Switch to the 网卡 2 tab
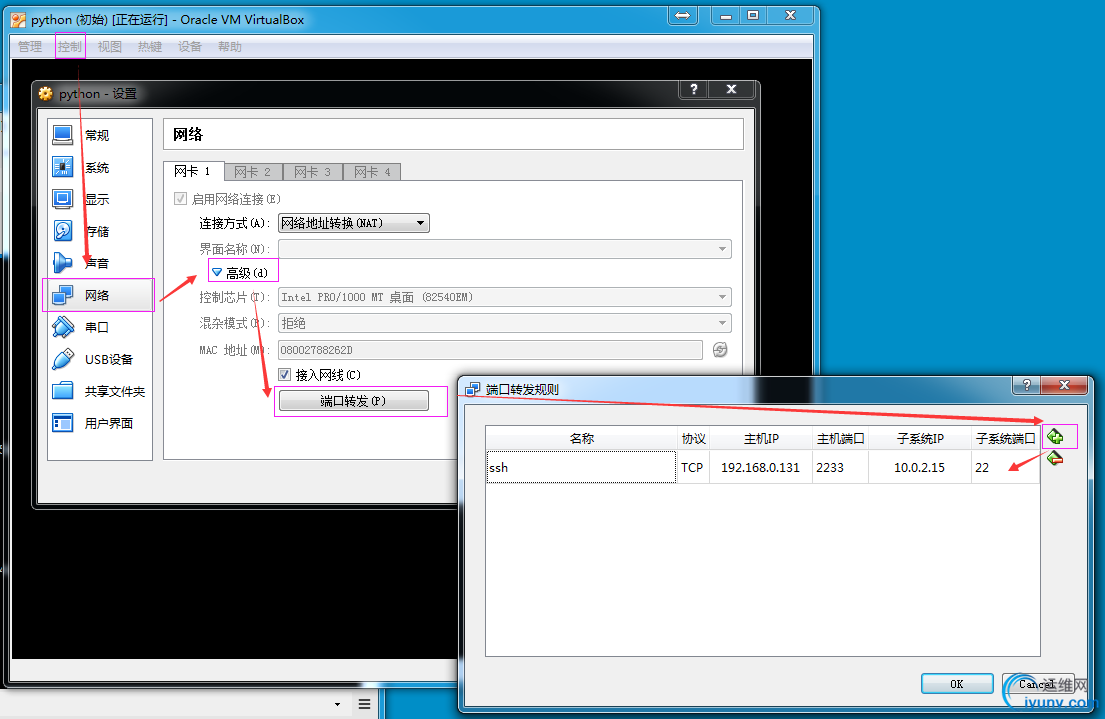1105x719 pixels. pos(253,172)
